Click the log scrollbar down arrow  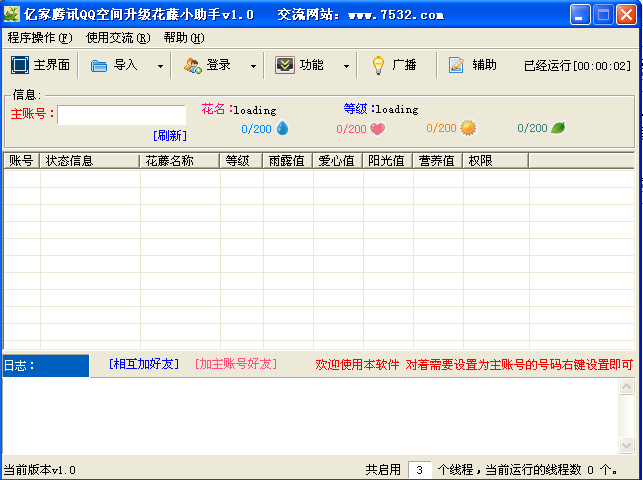coord(626,445)
